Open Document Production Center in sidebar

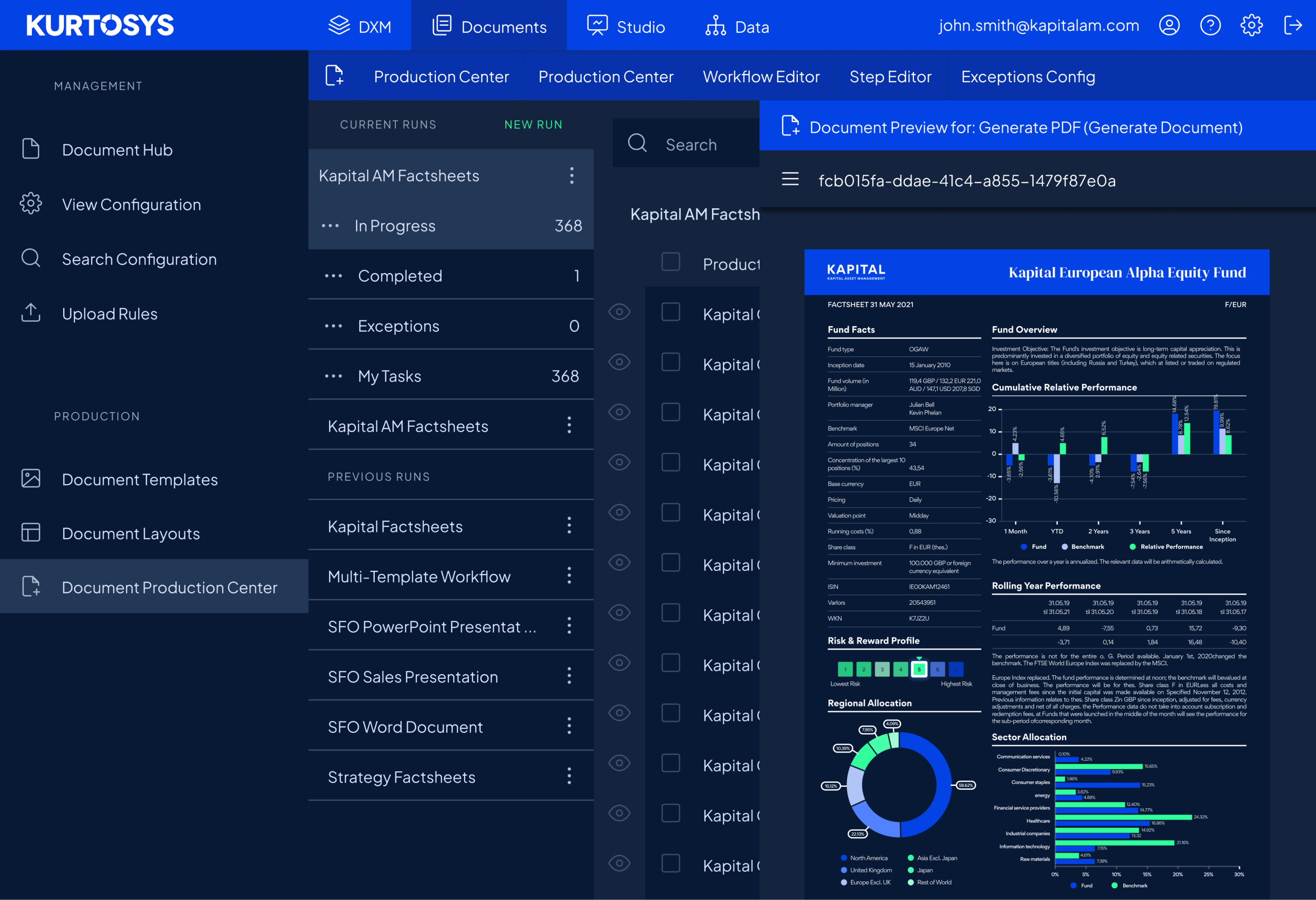(154, 587)
